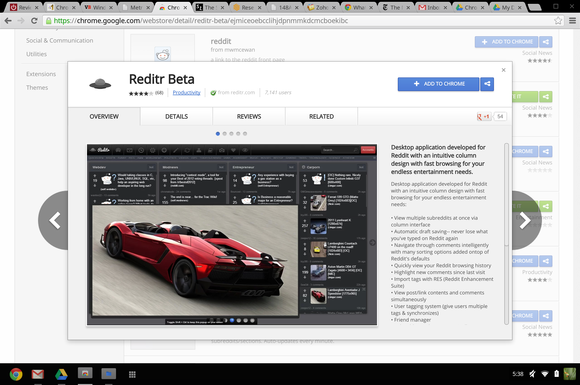Close the Reditr Beta detail dialog
This screenshot has width=580, height=385.
[503, 70]
